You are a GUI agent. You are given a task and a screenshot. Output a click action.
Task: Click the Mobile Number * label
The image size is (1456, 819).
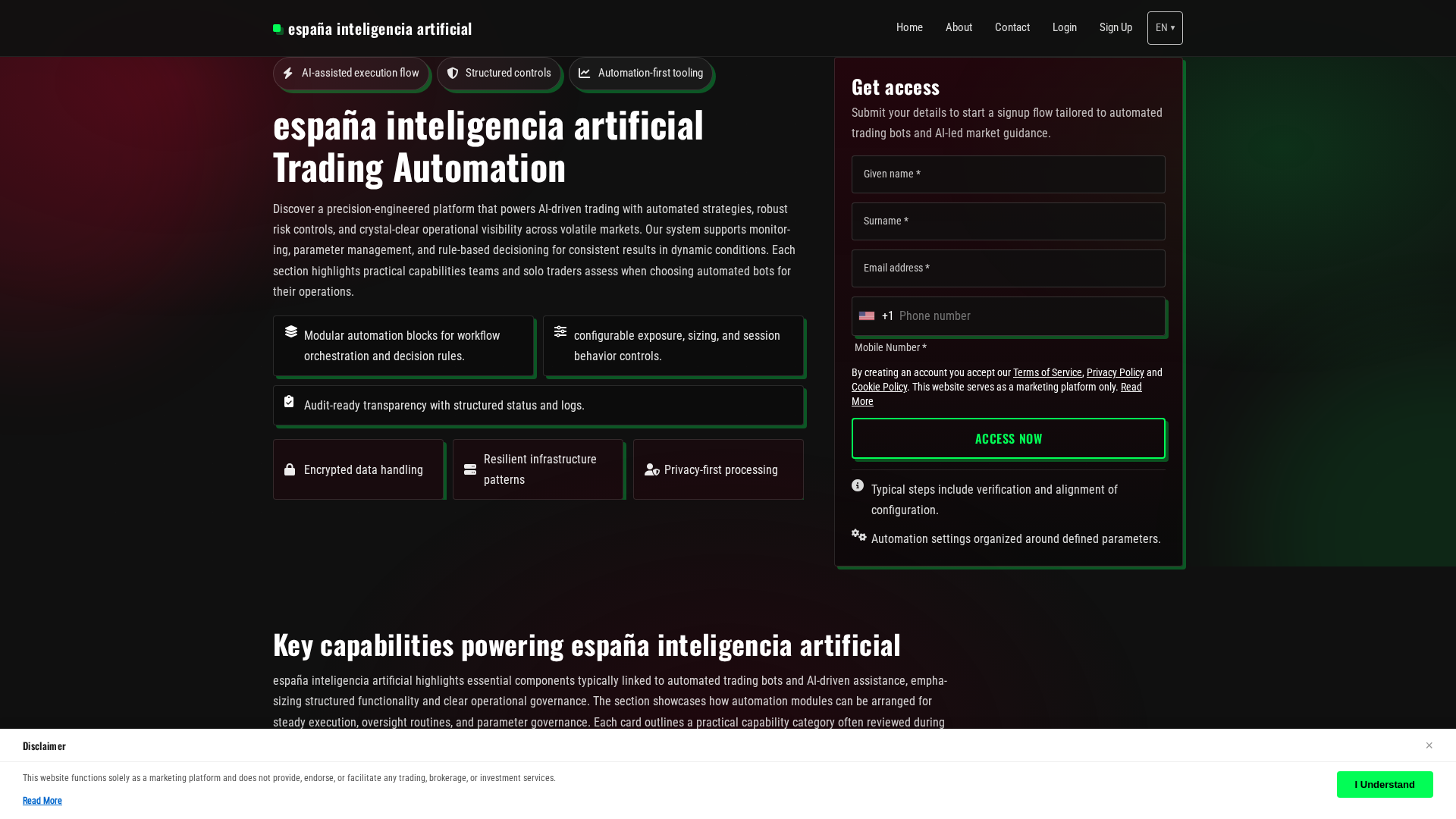coord(890,347)
